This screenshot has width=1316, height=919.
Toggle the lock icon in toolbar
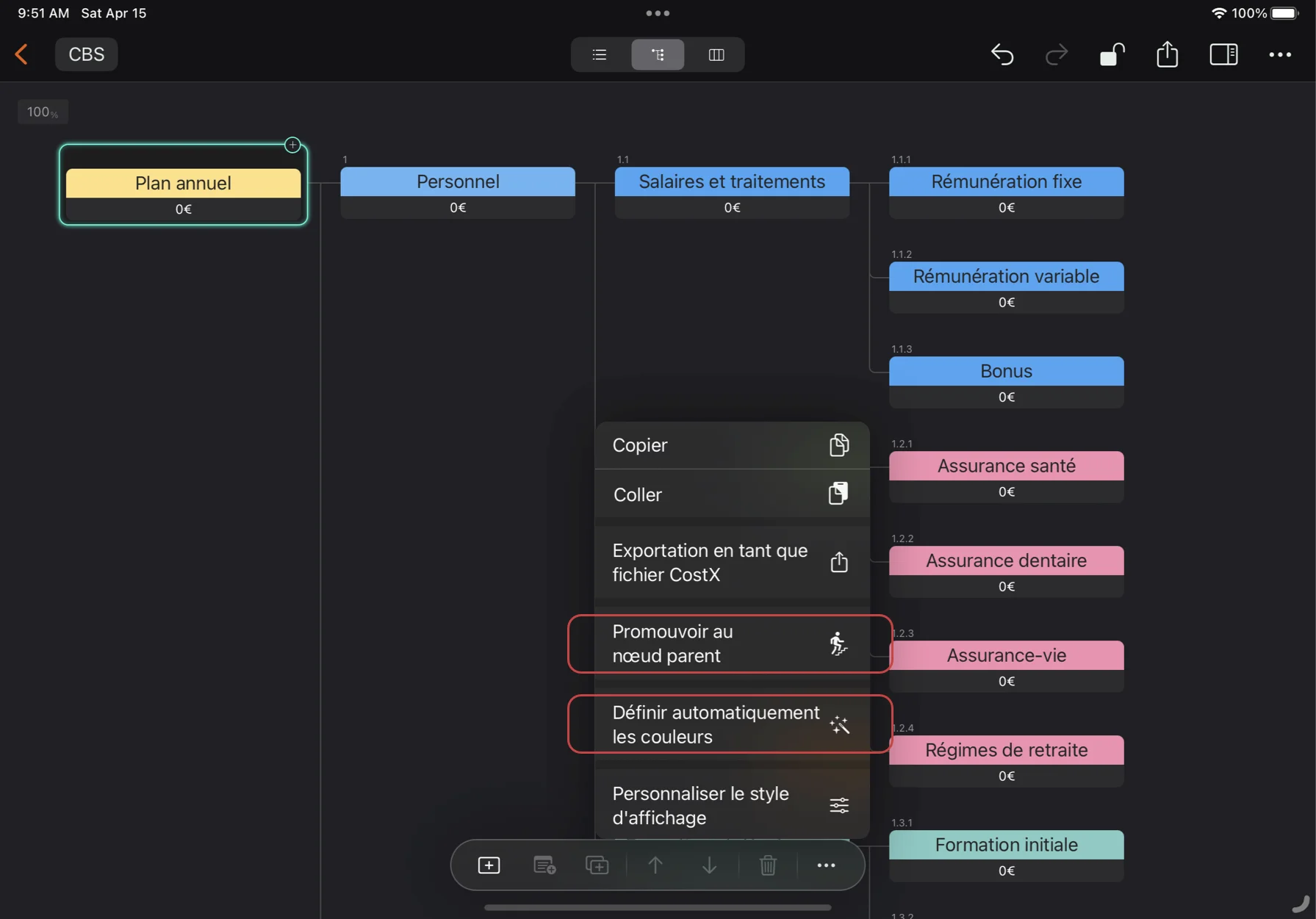point(1112,54)
